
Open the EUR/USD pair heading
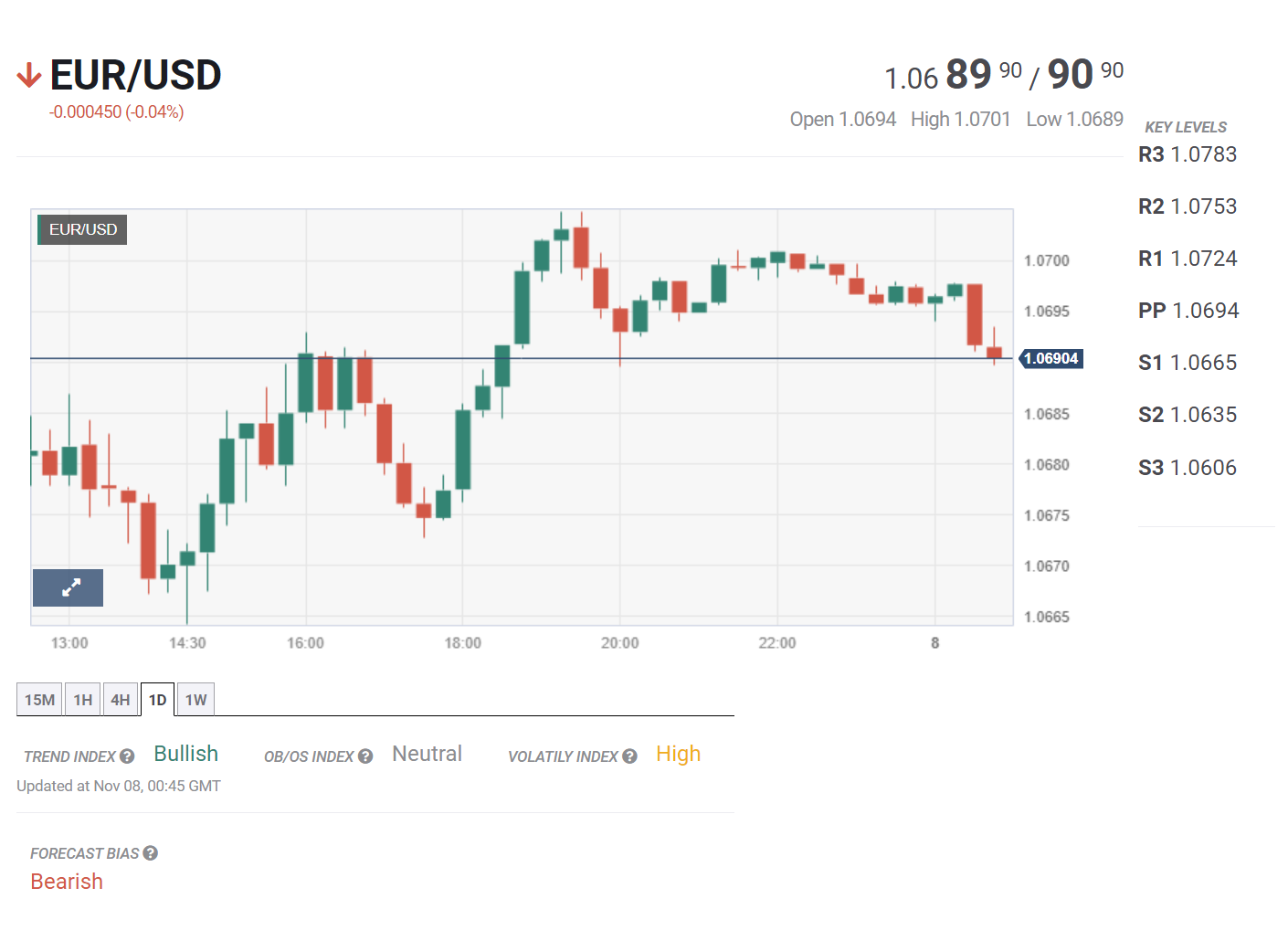point(135,75)
